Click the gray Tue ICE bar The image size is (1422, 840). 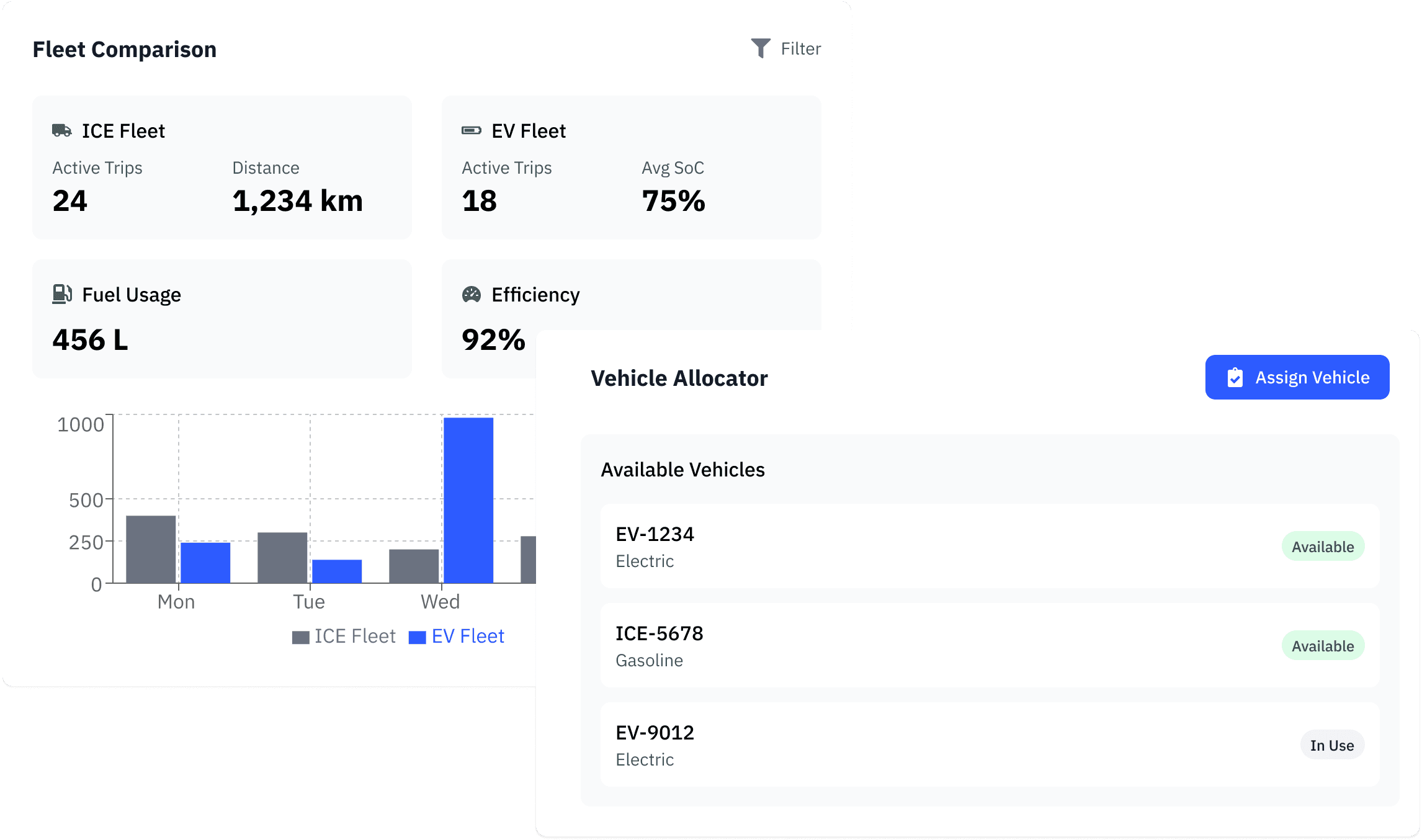pos(282,558)
